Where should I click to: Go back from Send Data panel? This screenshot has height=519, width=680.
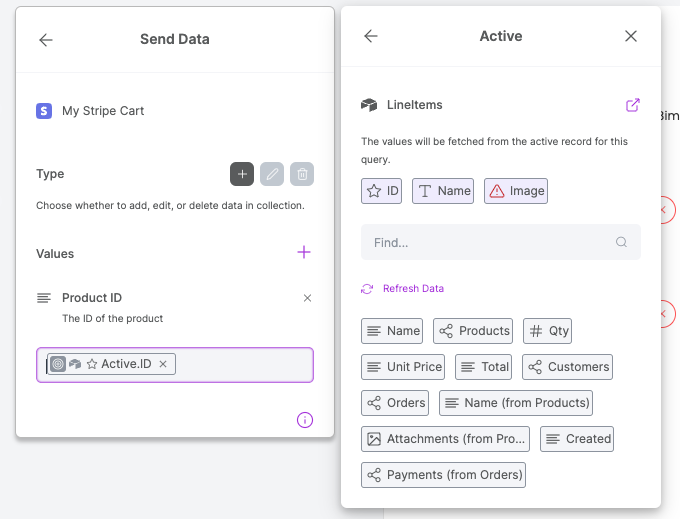click(46, 40)
